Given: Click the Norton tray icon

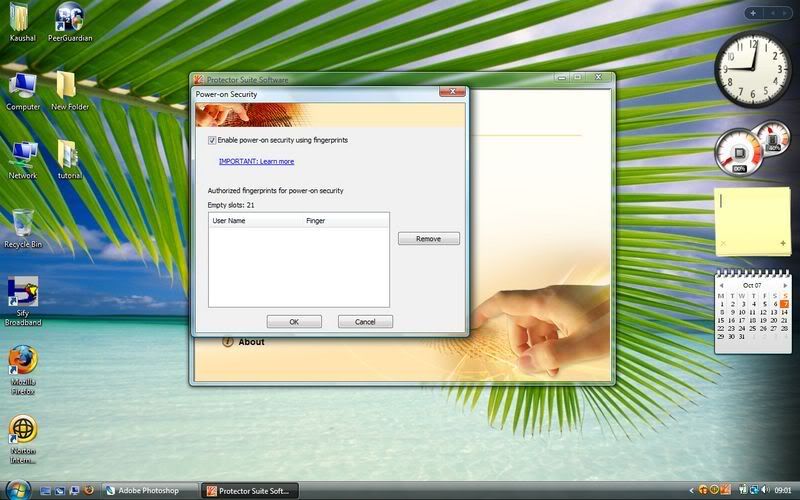Looking at the screenshot, I should (x=714, y=490).
